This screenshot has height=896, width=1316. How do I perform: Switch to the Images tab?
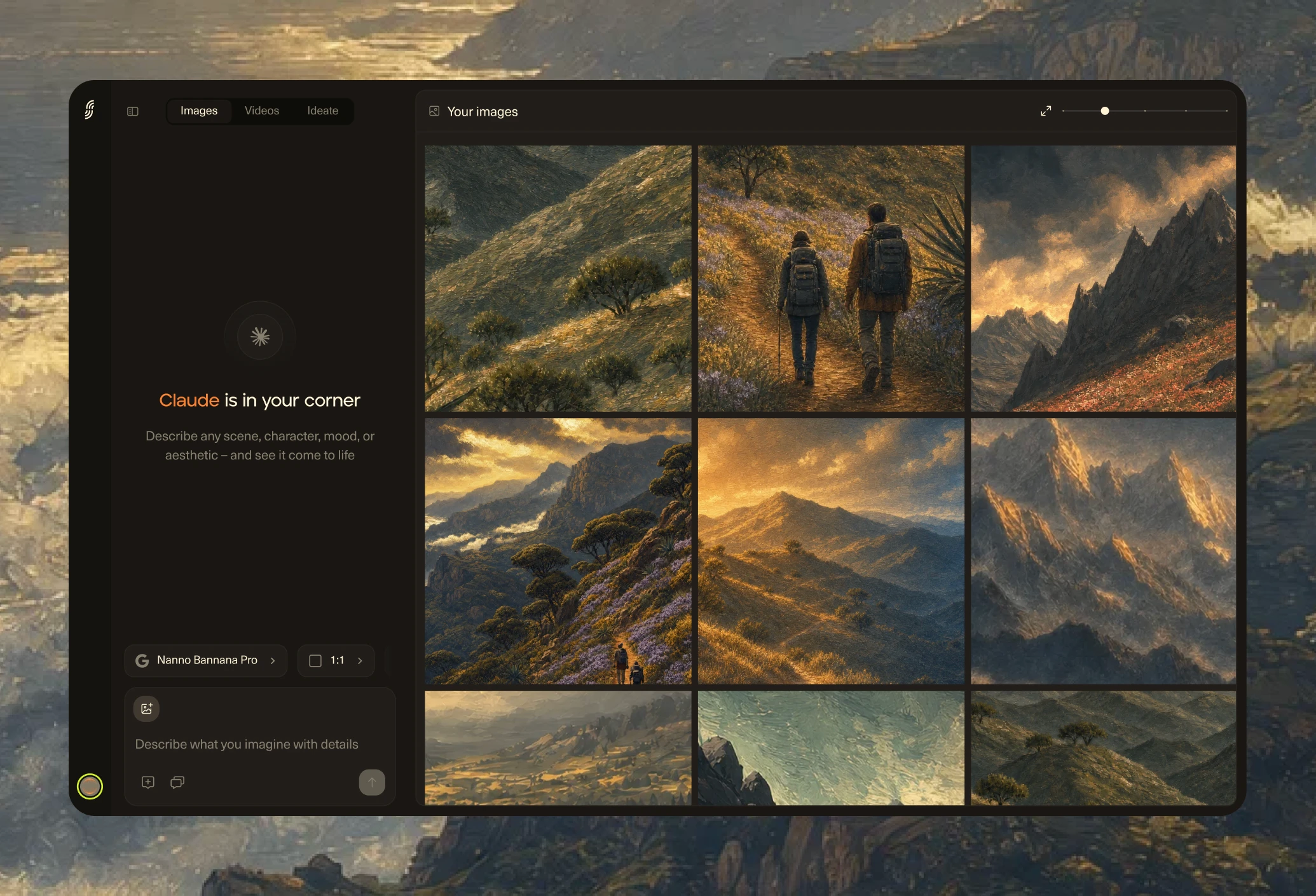pos(199,111)
